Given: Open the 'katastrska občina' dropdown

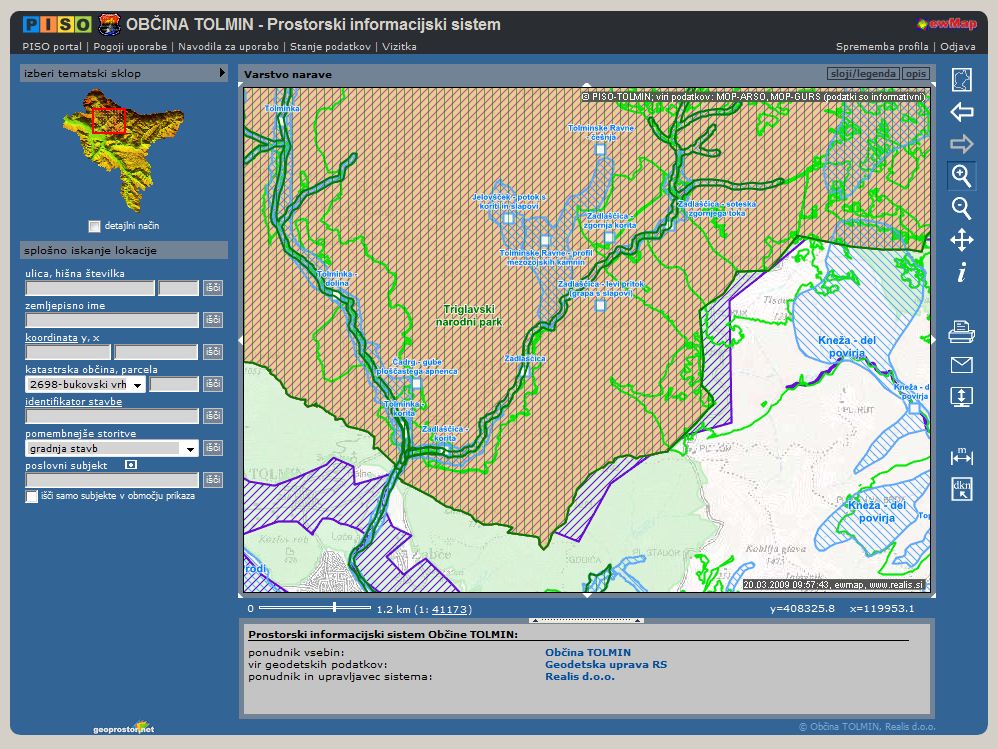Looking at the screenshot, I should tap(136, 384).
